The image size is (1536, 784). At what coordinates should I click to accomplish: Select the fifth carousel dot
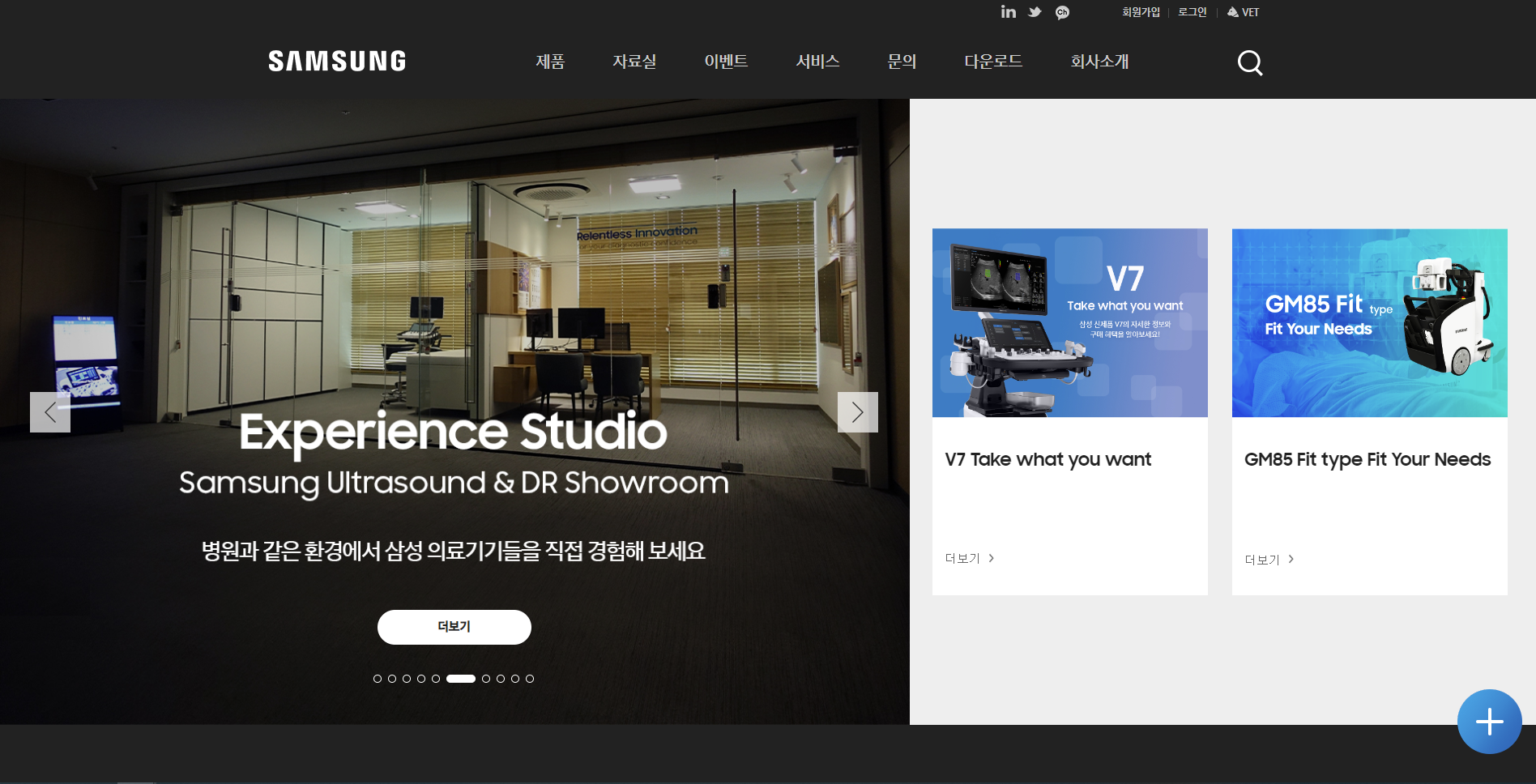pyautogui.click(x=436, y=679)
